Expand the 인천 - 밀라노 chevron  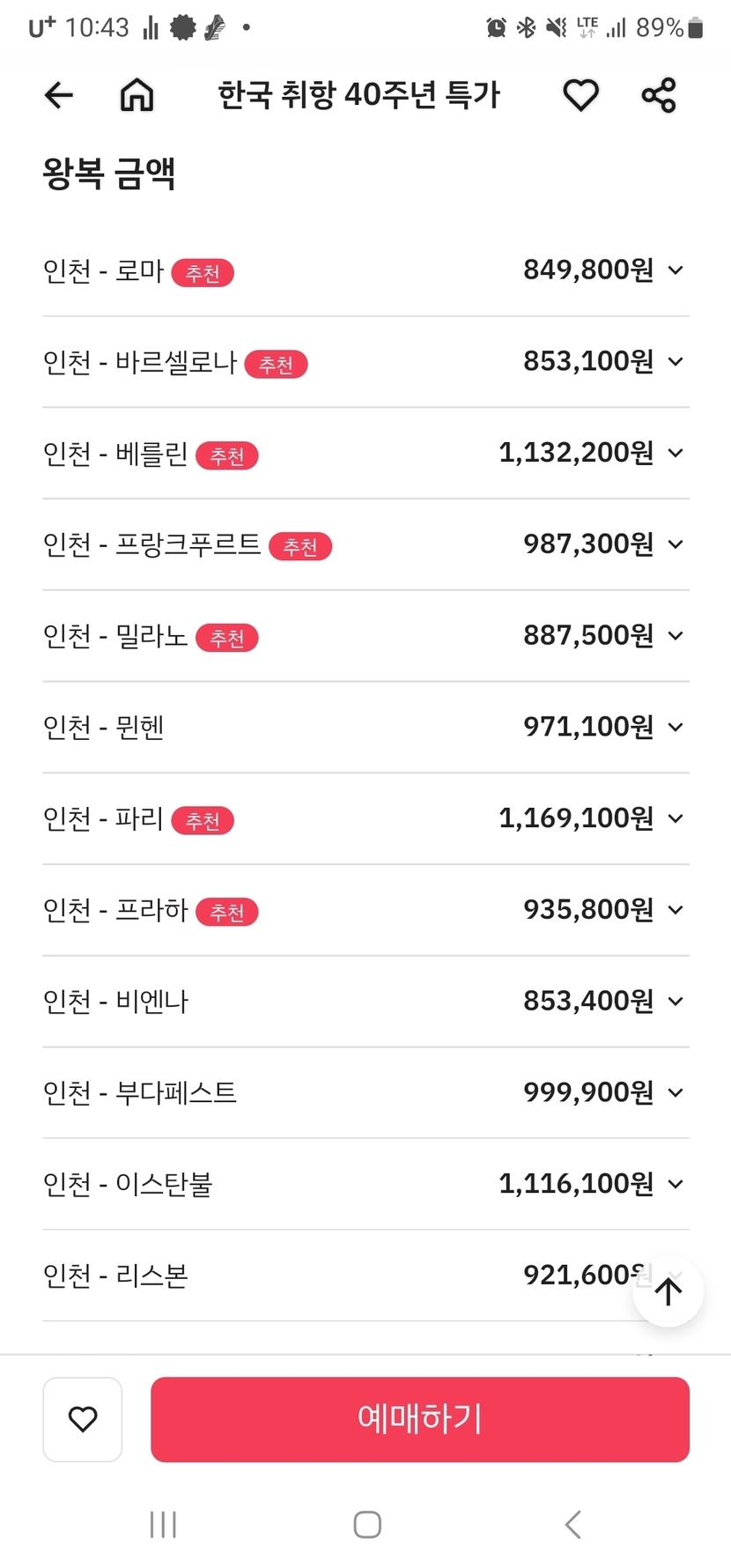pyautogui.click(x=676, y=636)
